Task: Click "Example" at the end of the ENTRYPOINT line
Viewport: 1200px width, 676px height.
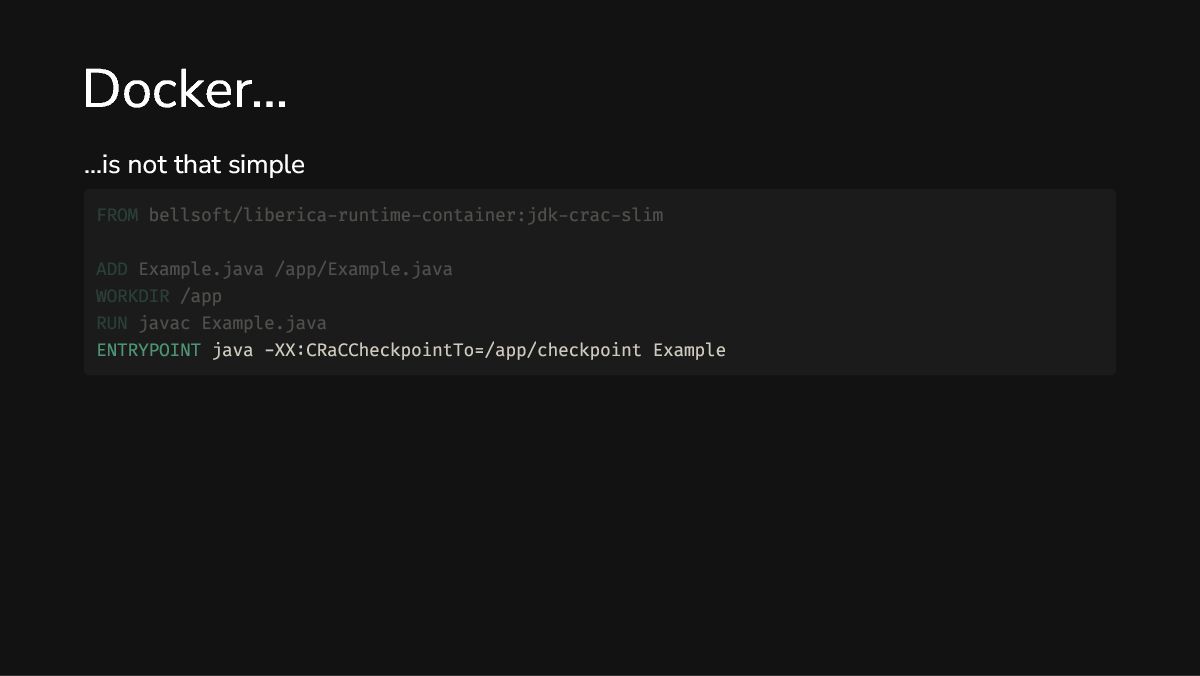Action: 689,350
